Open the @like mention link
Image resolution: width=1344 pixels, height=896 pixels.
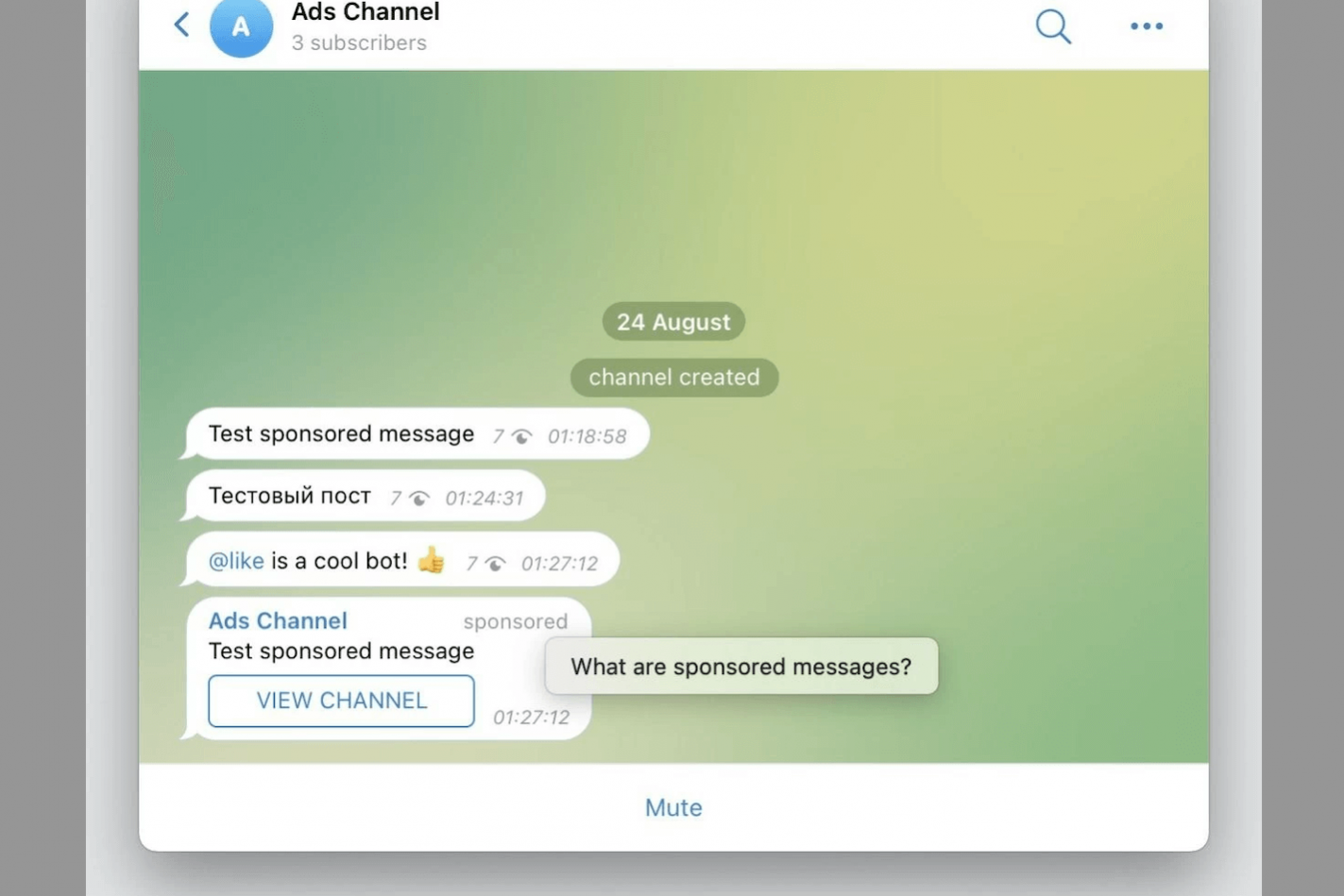(x=236, y=561)
